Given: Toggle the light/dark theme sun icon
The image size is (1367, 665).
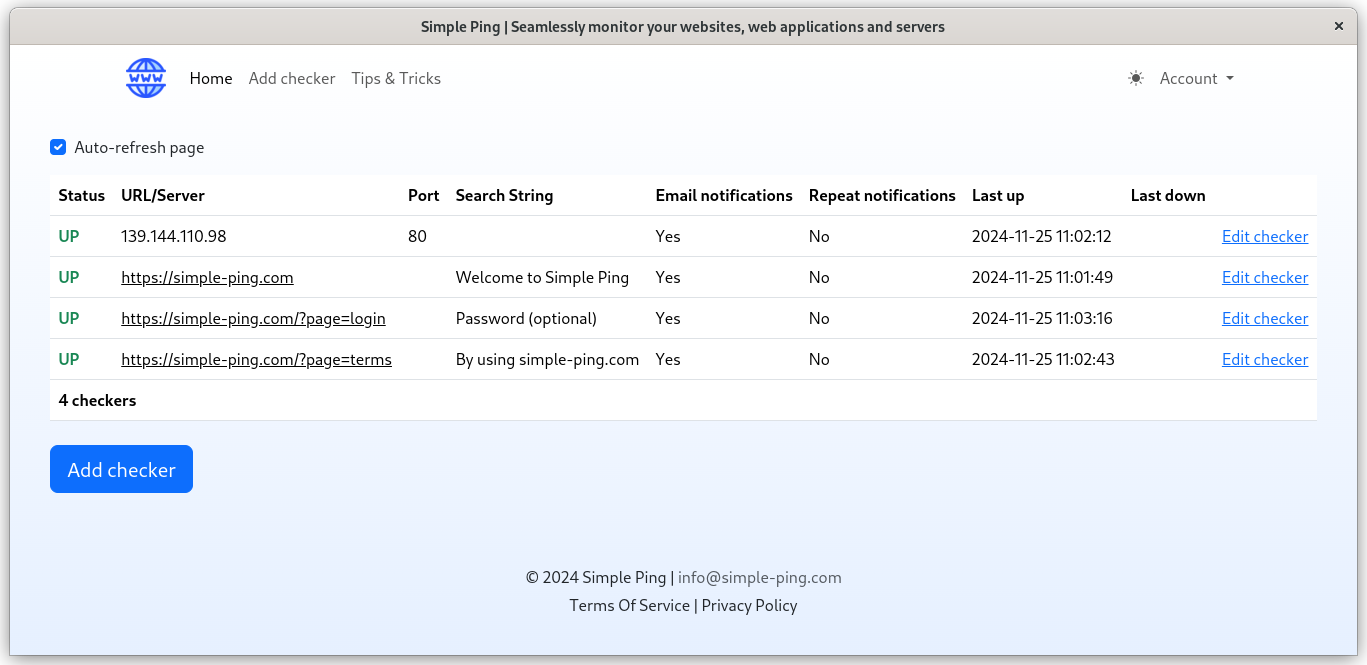Looking at the screenshot, I should (x=1135, y=78).
